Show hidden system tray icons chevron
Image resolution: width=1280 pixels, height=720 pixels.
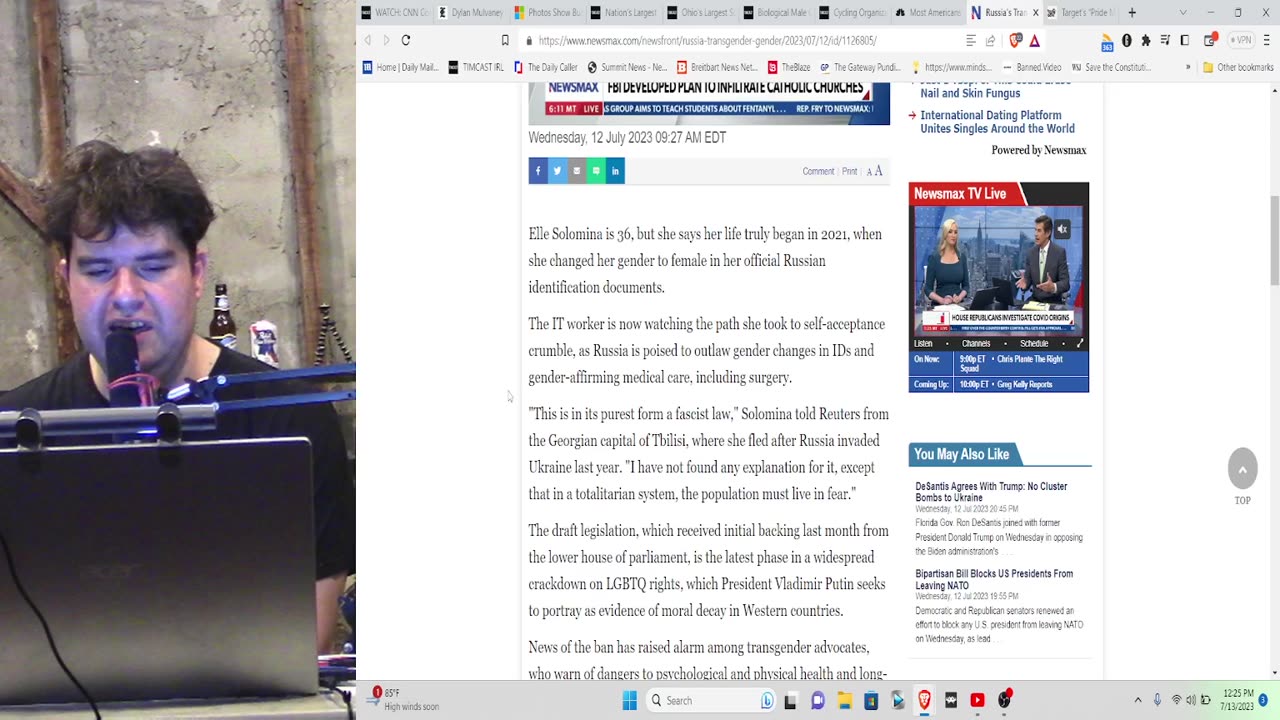pyautogui.click(x=1137, y=700)
